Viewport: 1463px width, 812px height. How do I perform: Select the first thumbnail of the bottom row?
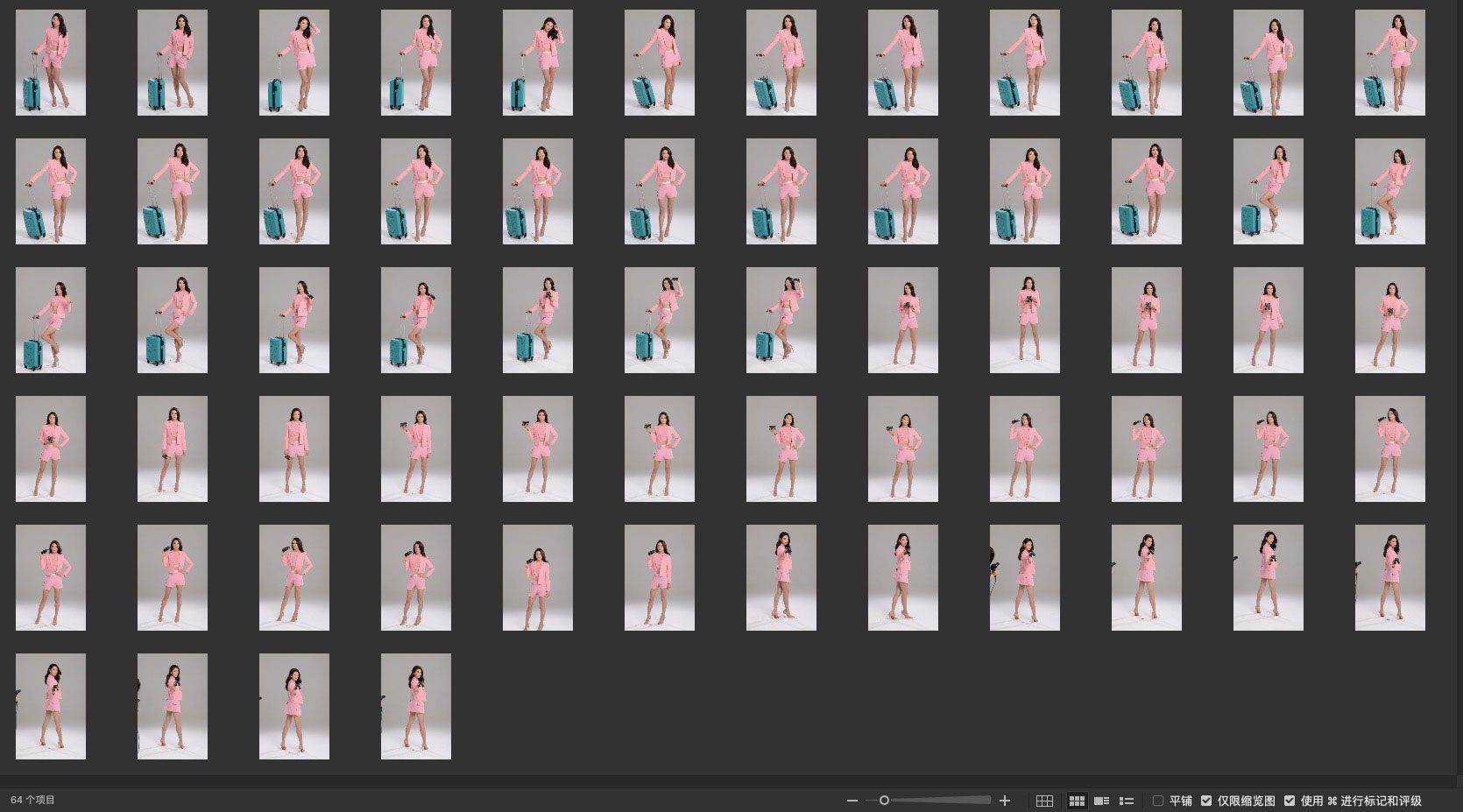(x=51, y=706)
